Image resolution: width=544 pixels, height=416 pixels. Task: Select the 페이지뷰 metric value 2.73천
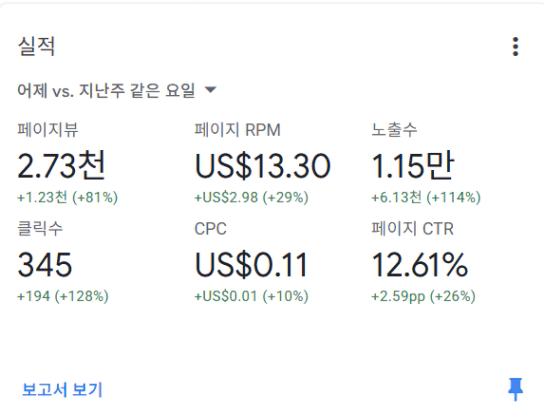coord(61,165)
